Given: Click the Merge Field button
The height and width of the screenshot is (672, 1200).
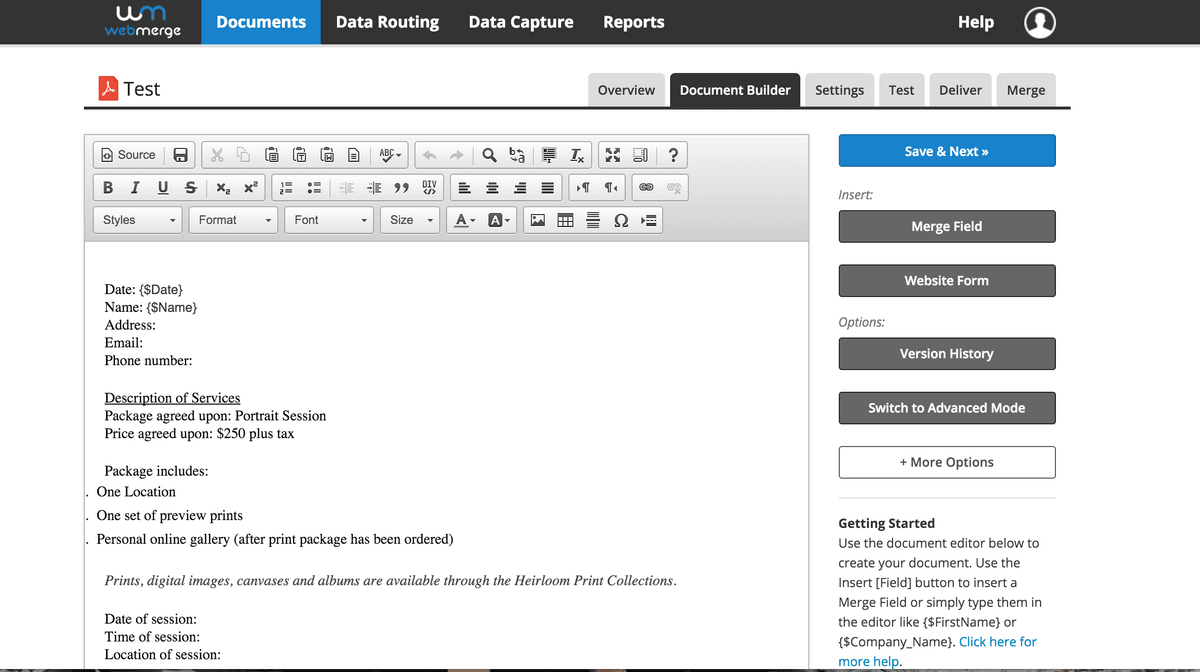Looking at the screenshot, I should 946,226.
